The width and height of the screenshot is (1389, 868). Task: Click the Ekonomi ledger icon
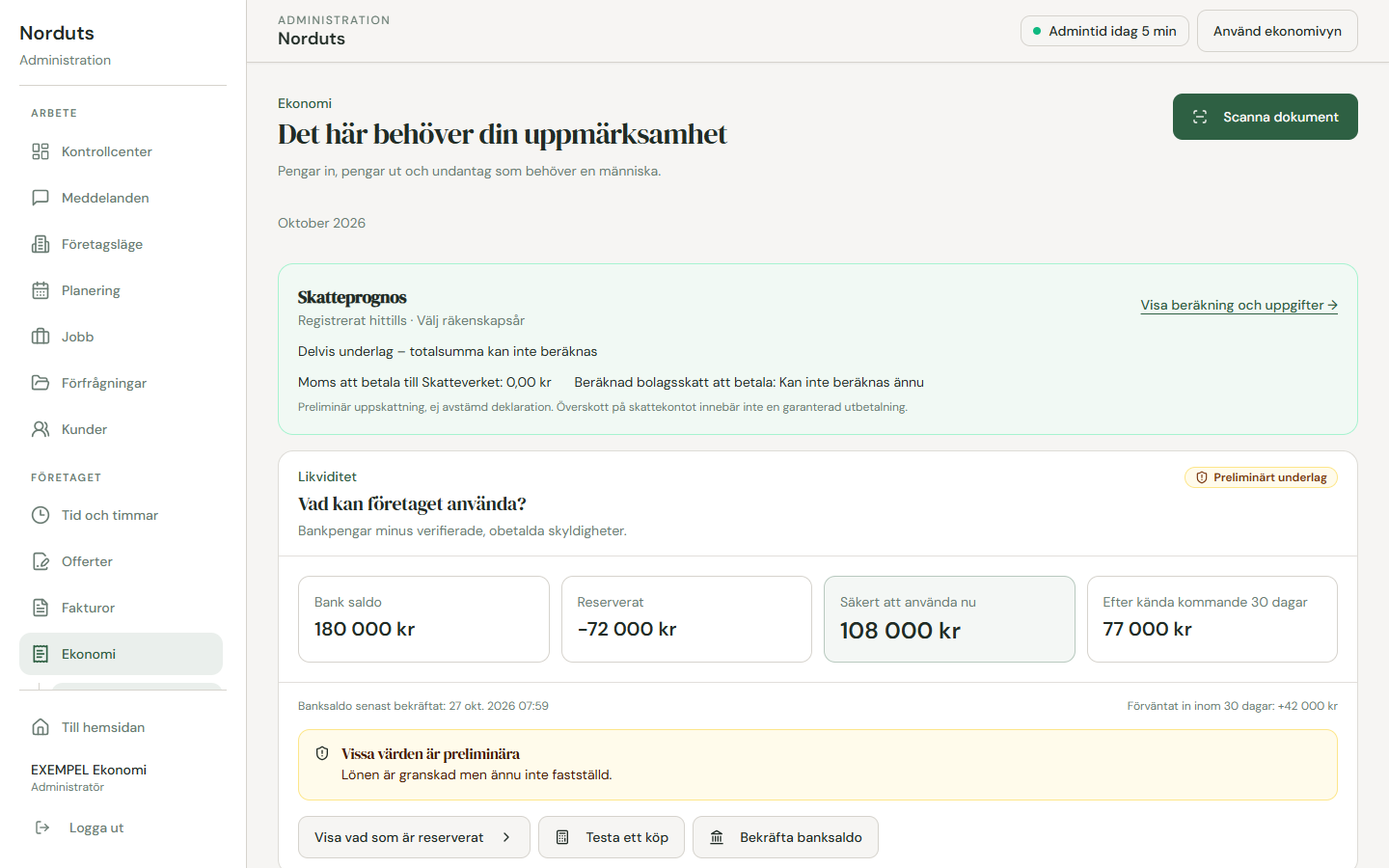(41, 654)
